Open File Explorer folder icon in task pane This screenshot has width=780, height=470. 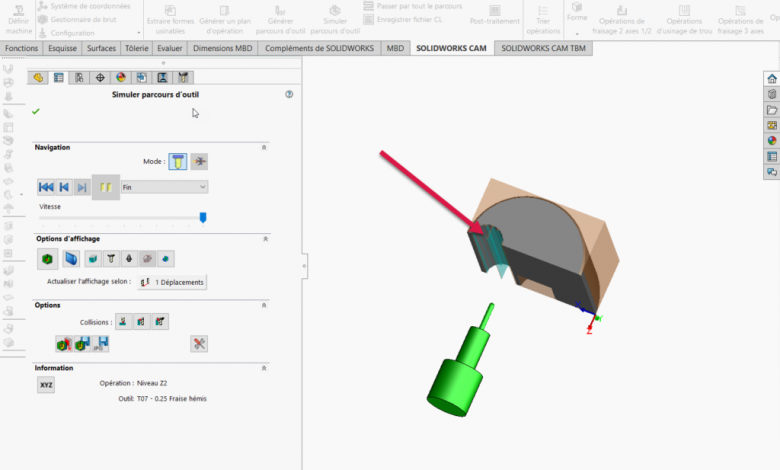772,110
